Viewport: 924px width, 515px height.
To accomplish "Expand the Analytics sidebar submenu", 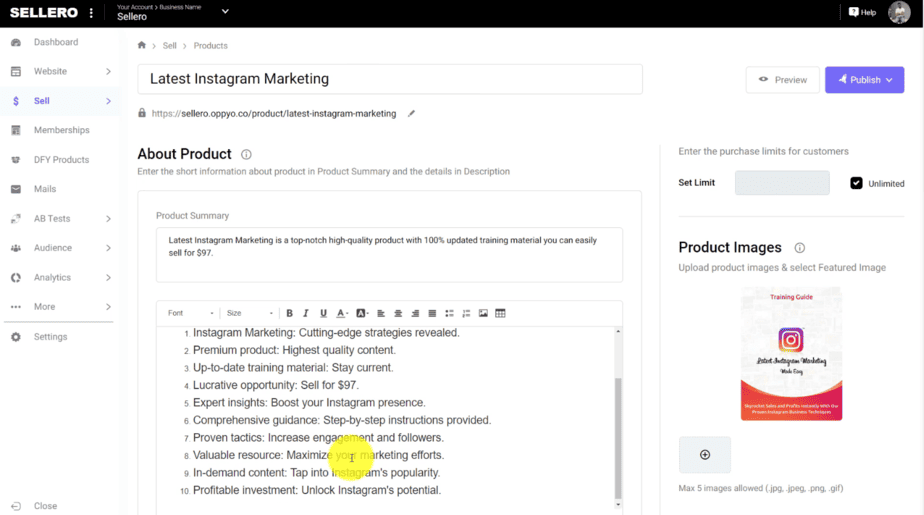I will pyautogui.click(x=108, y=277).
